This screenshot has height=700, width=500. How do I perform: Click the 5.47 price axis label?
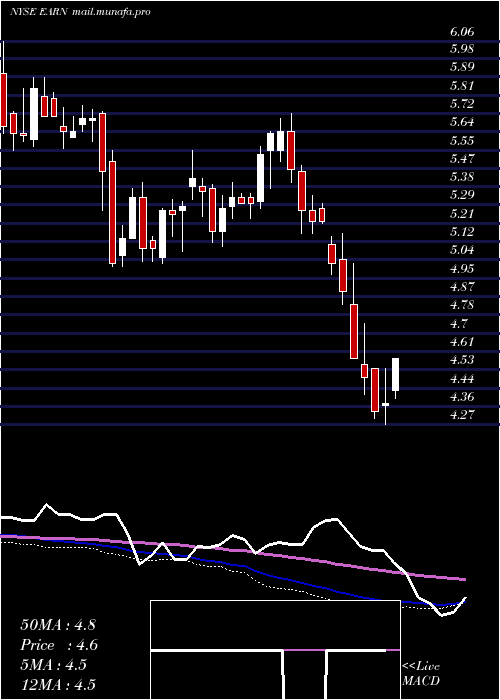tap(462, 158)
